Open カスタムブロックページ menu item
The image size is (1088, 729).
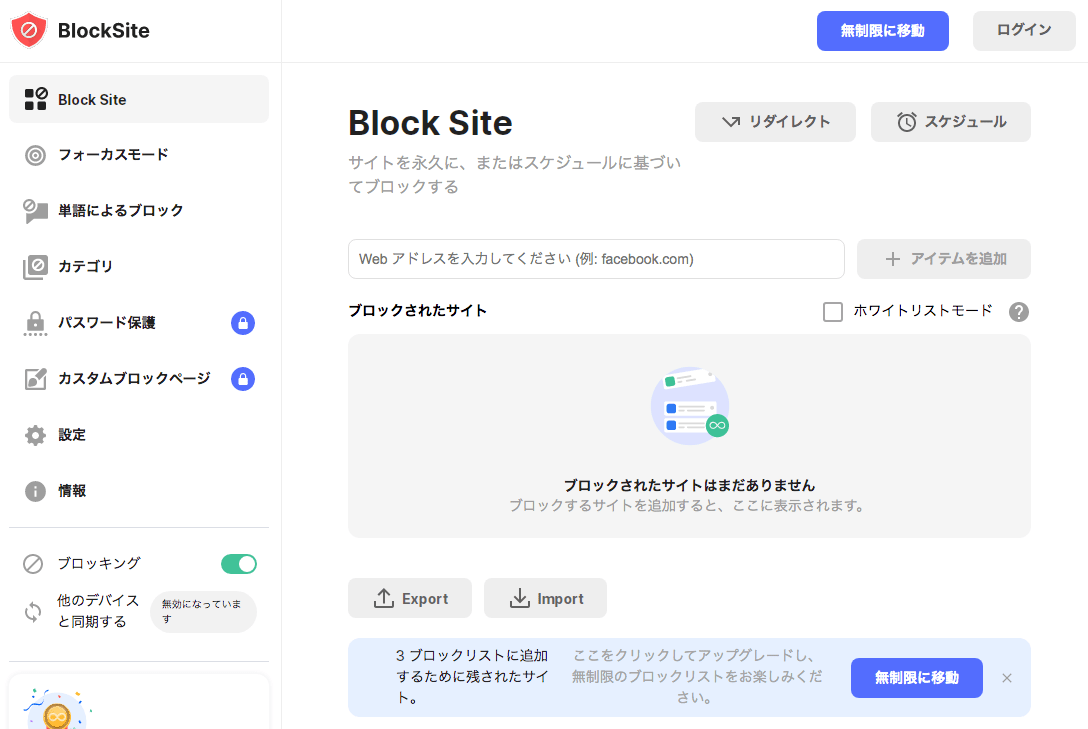coord(139,379)
